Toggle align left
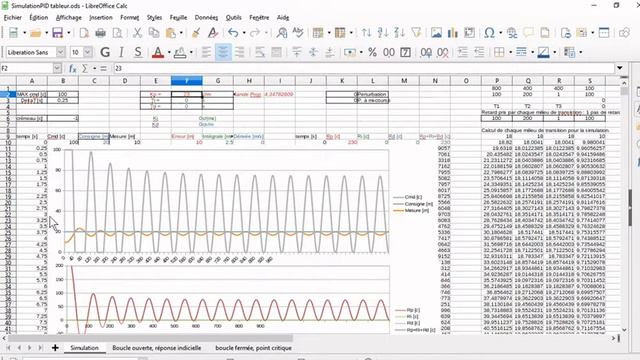Screen dimensions: 640x360 tap(206, 52)
